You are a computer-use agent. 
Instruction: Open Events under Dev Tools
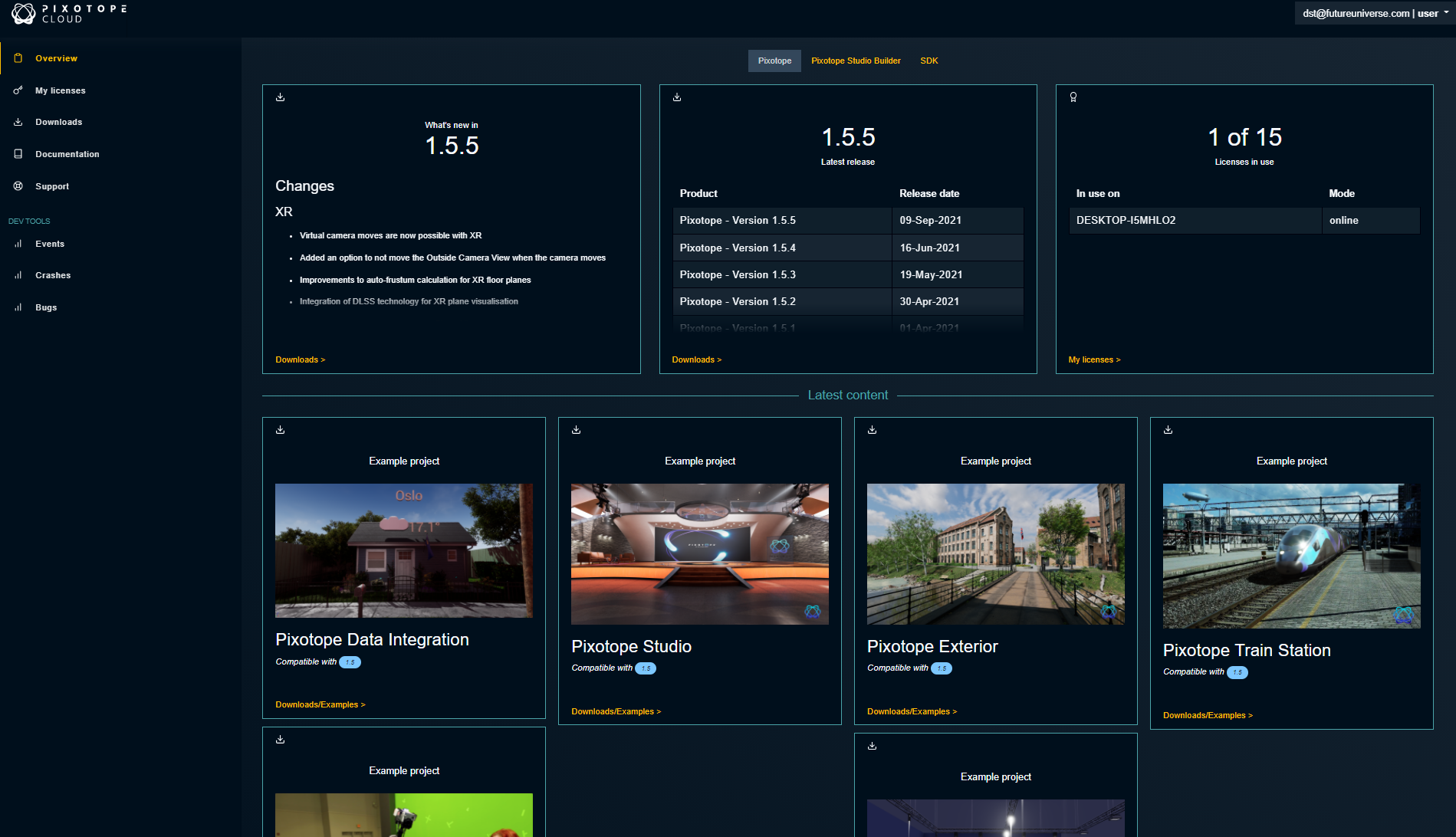click(x=50, y=244)
